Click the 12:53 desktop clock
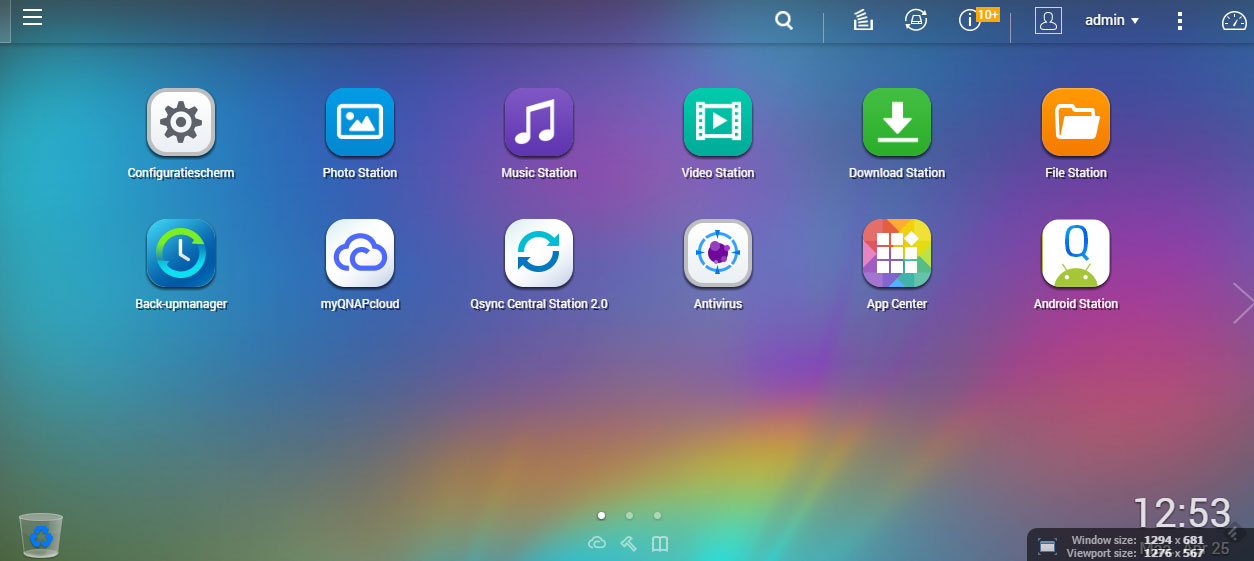The width and height of the screenshot is (1254, 561). (1181, 513)
